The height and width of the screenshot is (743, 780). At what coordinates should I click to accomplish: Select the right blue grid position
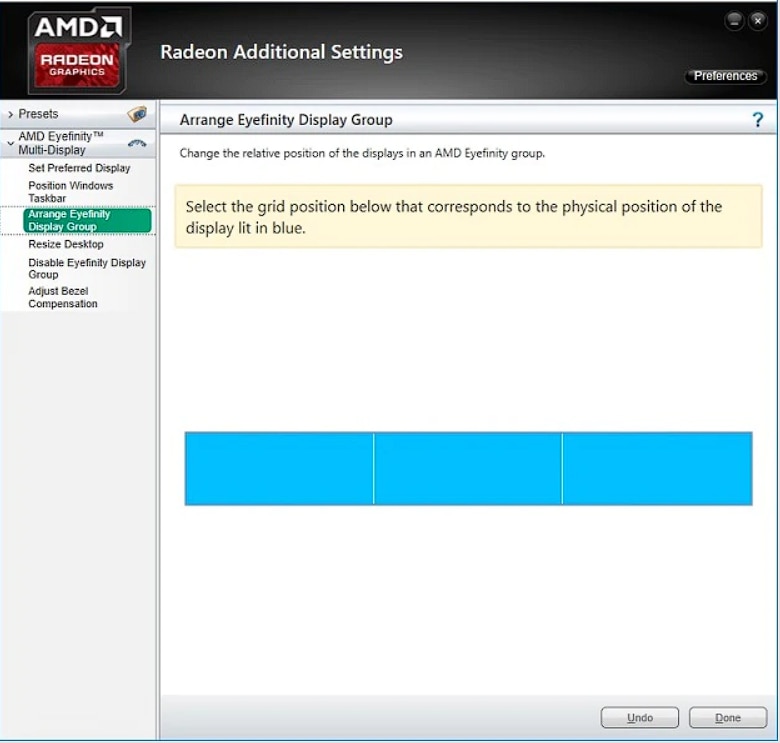pos(657,468)
